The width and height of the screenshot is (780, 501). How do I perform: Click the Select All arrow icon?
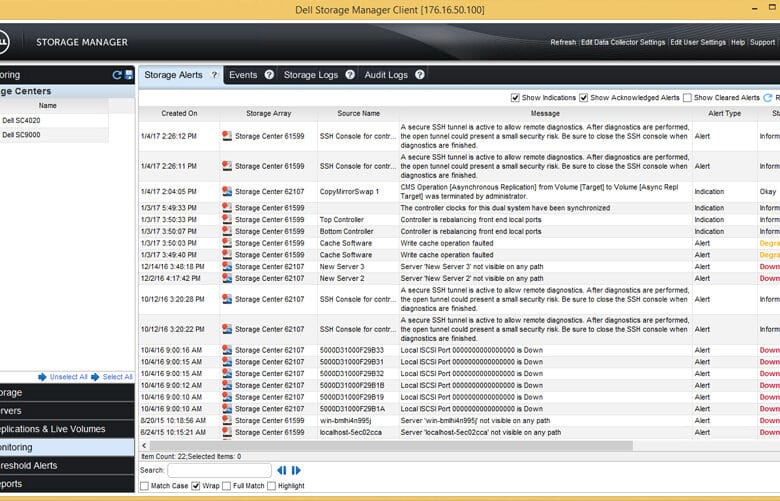pos(95,377)
